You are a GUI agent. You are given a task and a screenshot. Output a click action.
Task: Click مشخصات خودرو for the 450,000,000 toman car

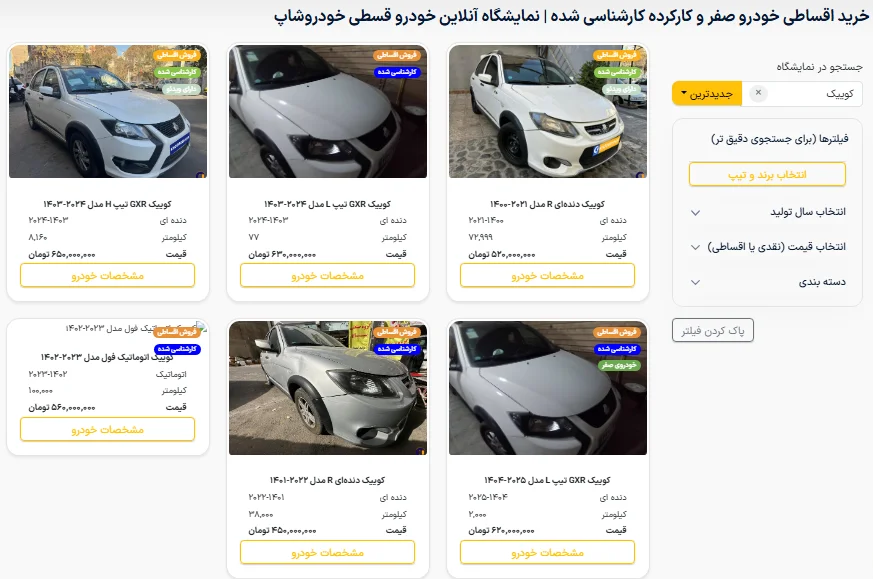[x=327, y=553]
